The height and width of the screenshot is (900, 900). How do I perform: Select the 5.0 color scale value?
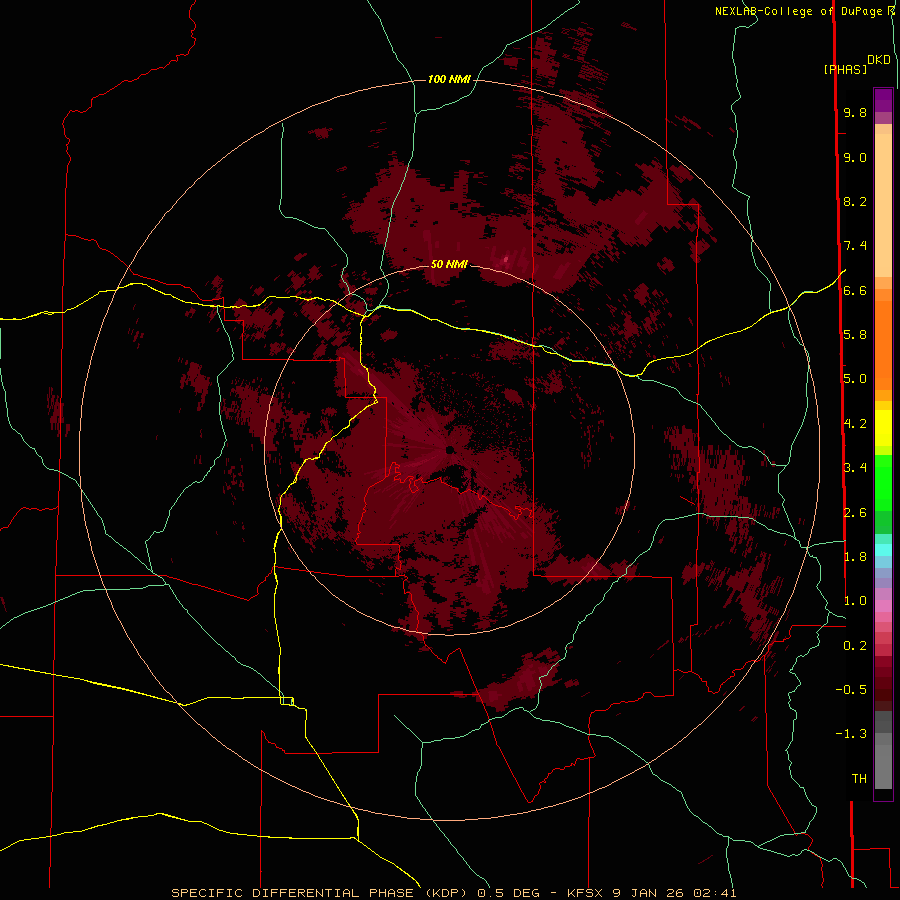point(855,379)
